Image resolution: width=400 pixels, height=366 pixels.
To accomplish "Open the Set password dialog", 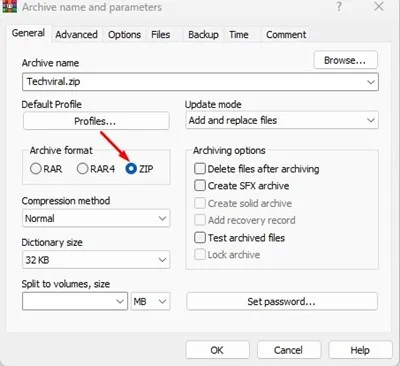I will 282,301.
